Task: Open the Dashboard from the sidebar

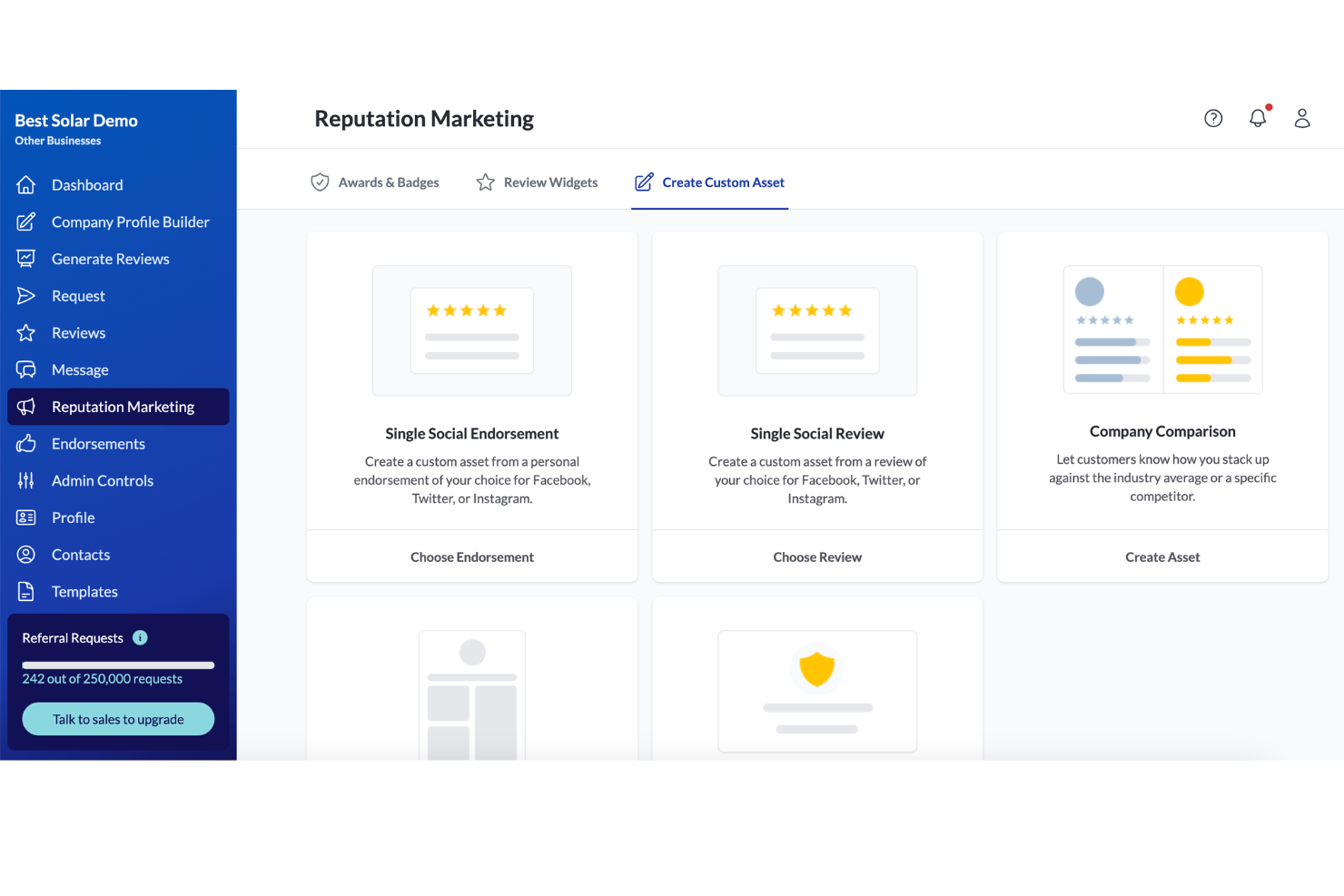Action: 27,184
